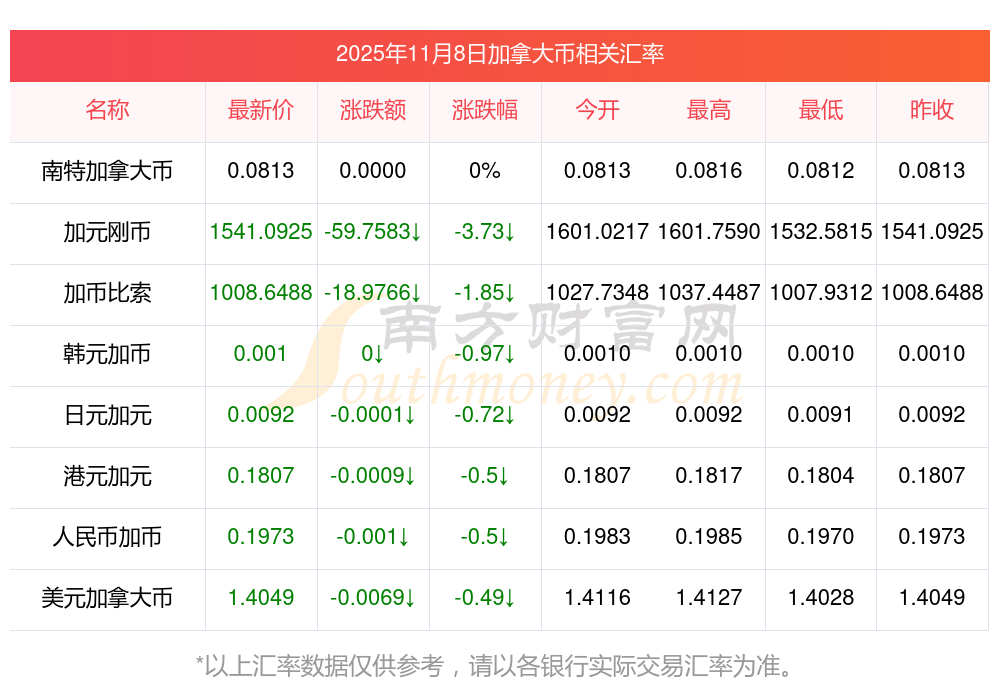
Task: Click the 最新价 column header
Action: [261, 110]
